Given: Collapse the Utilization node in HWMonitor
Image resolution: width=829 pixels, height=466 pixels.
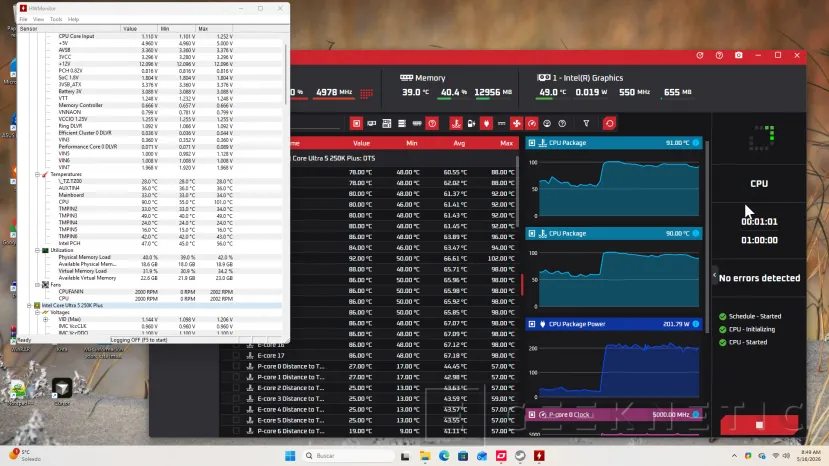Looking at the screenshot, I should click(x=38, y=250).
